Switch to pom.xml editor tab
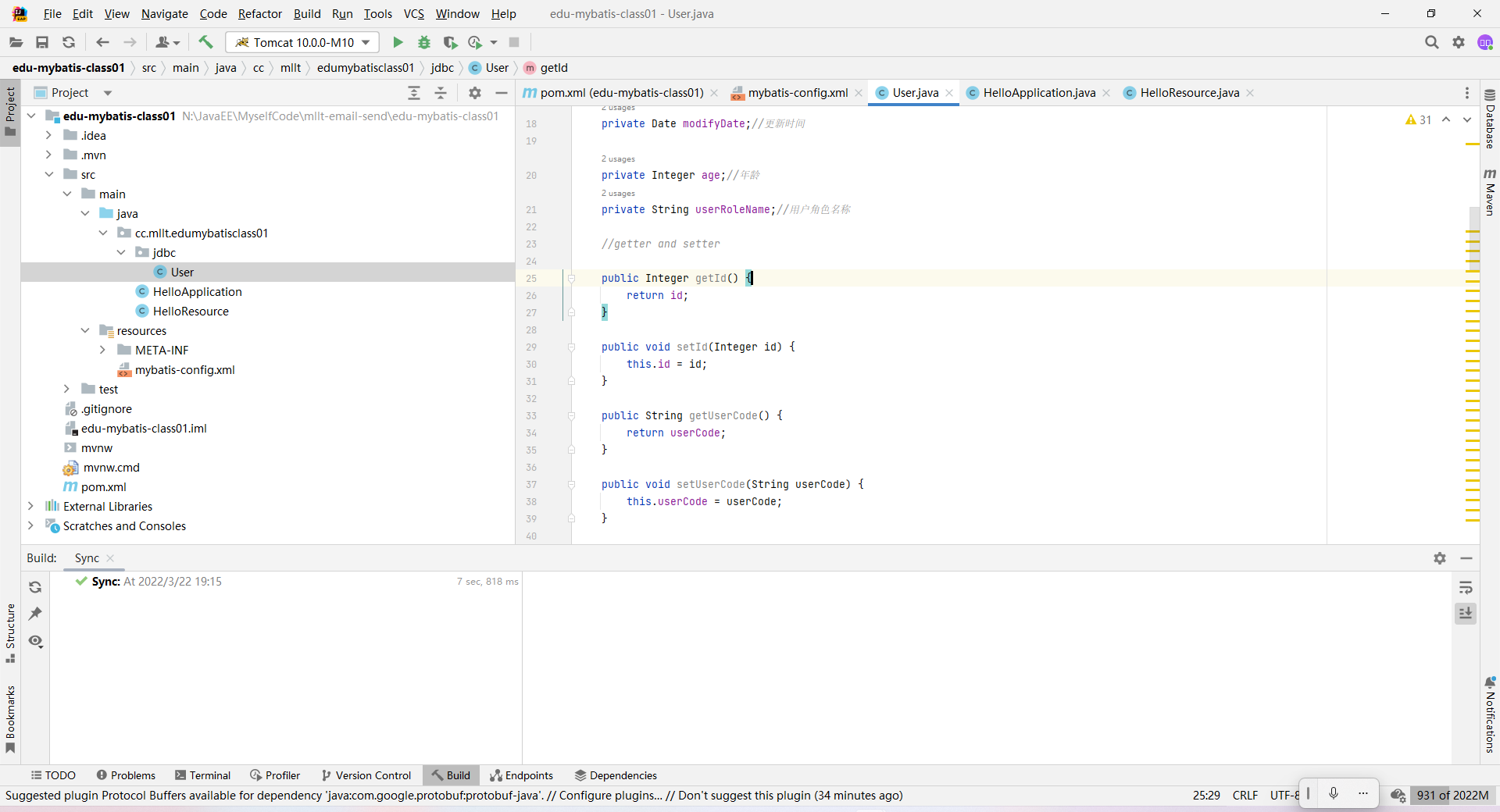The height and width of the screenshot is (812, 1500). pos(622,93)
